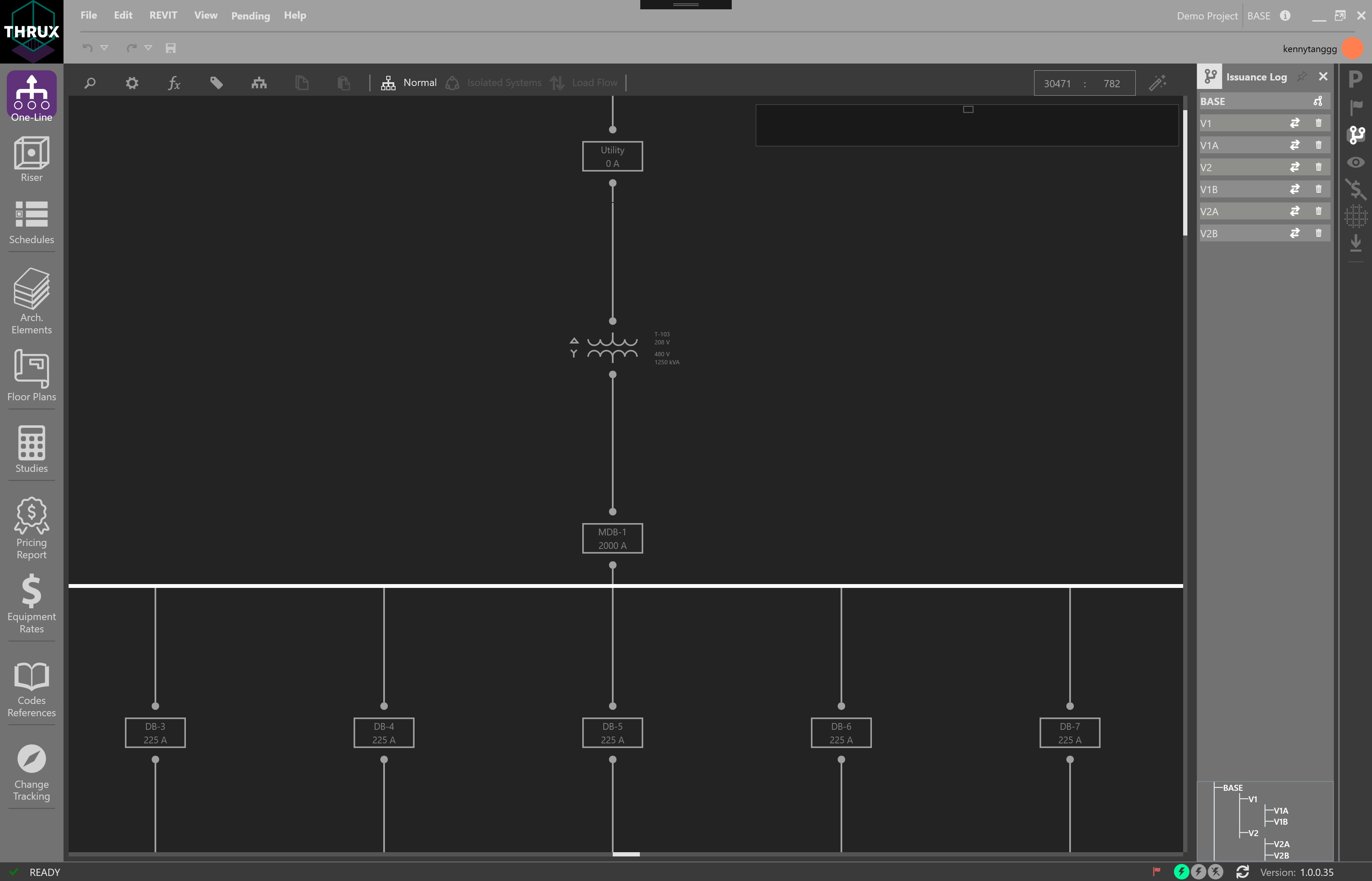Open the search tool in the one-line toolbar
Screen dimensions: 1372x881
pyautogui.click(x=90, y=82)
